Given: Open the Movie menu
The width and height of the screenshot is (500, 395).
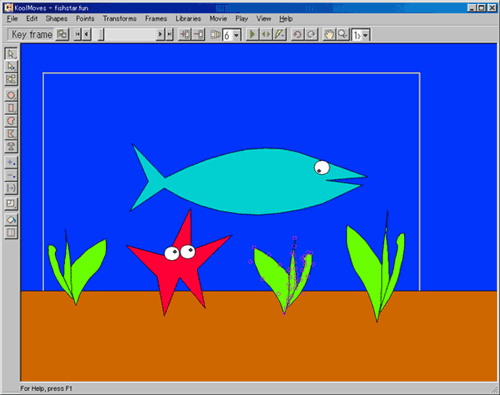Looking at the screenshot, I should click(x=218, y=19).
